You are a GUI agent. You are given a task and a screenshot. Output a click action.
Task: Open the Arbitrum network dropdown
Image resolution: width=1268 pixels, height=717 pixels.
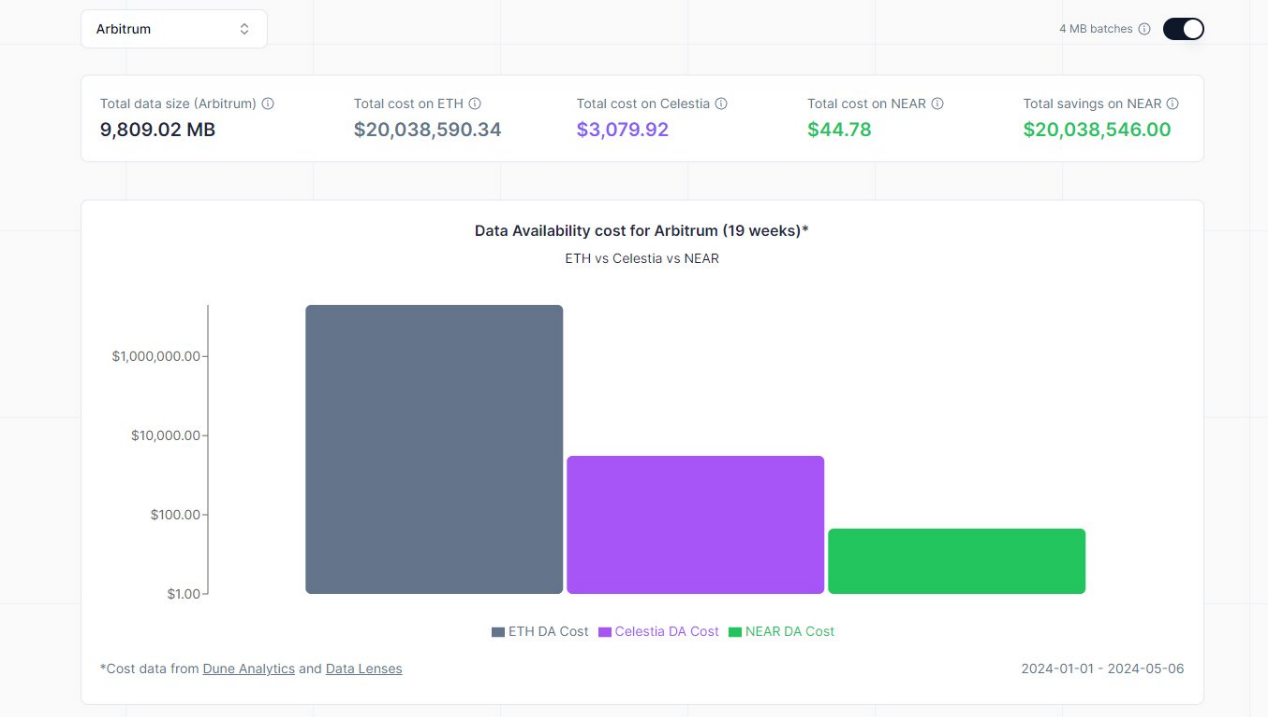coord(173,29)
